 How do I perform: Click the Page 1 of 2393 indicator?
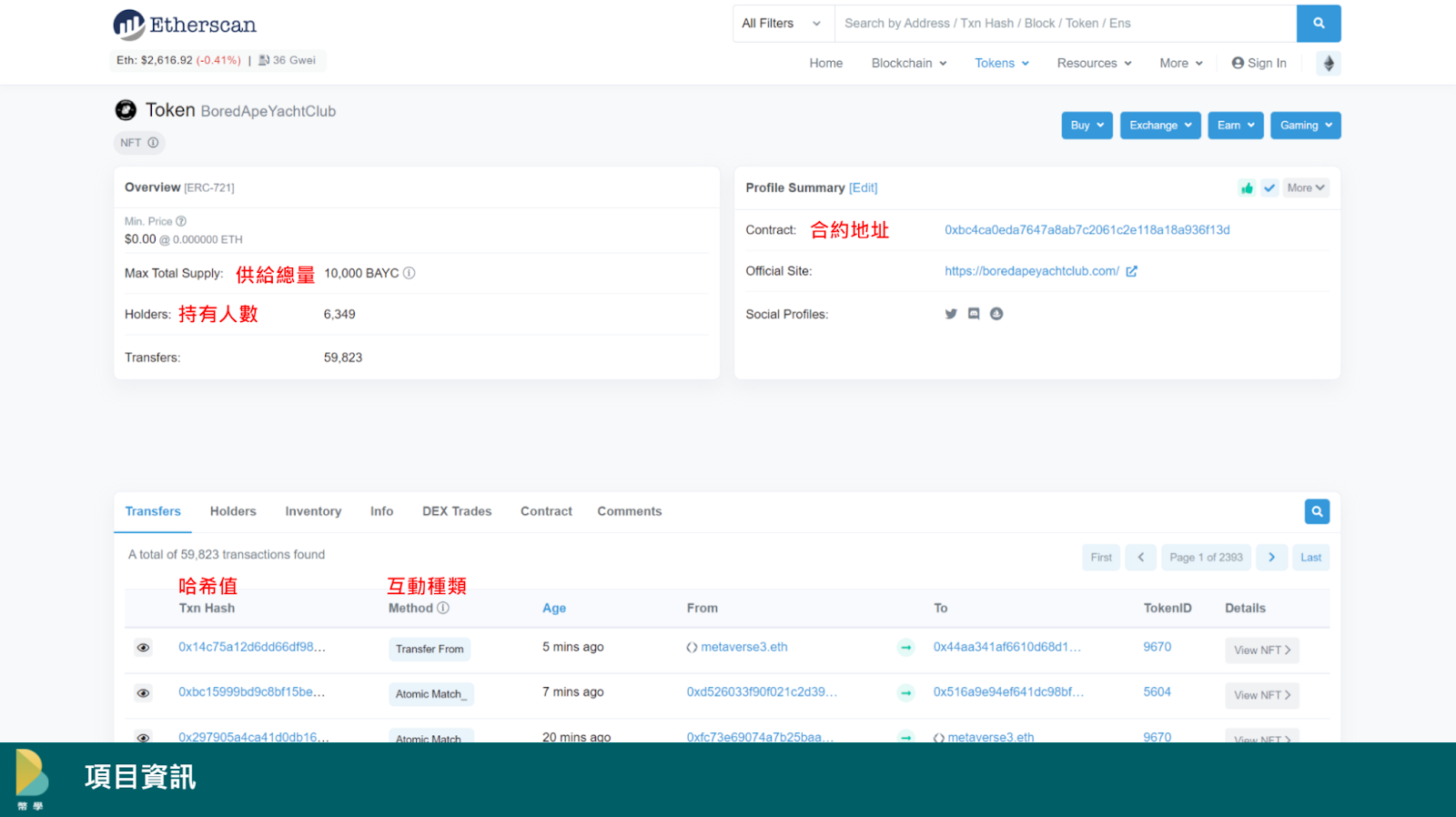[x=1206, y=558]
